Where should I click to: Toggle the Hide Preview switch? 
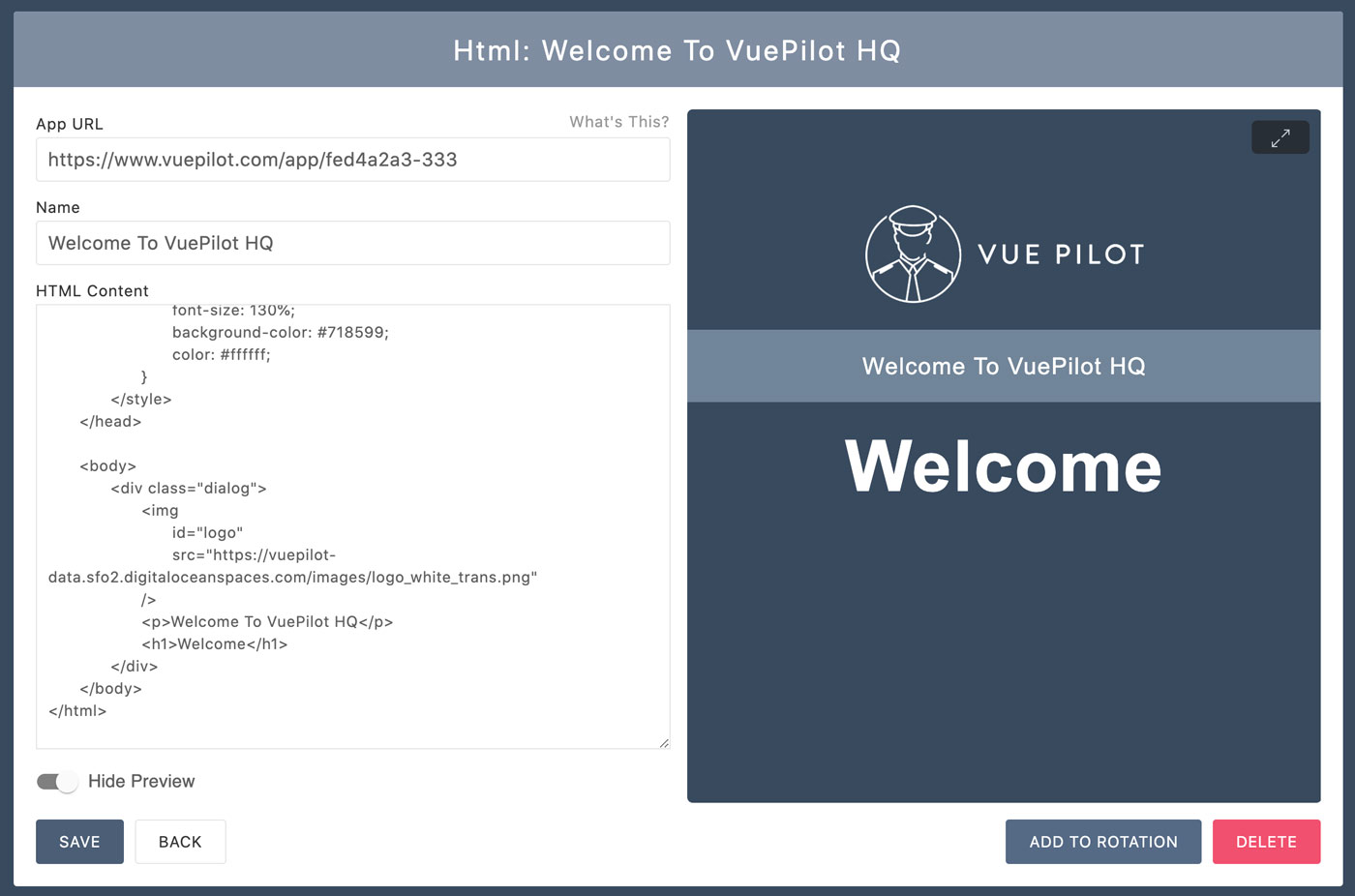pos(56,781)
